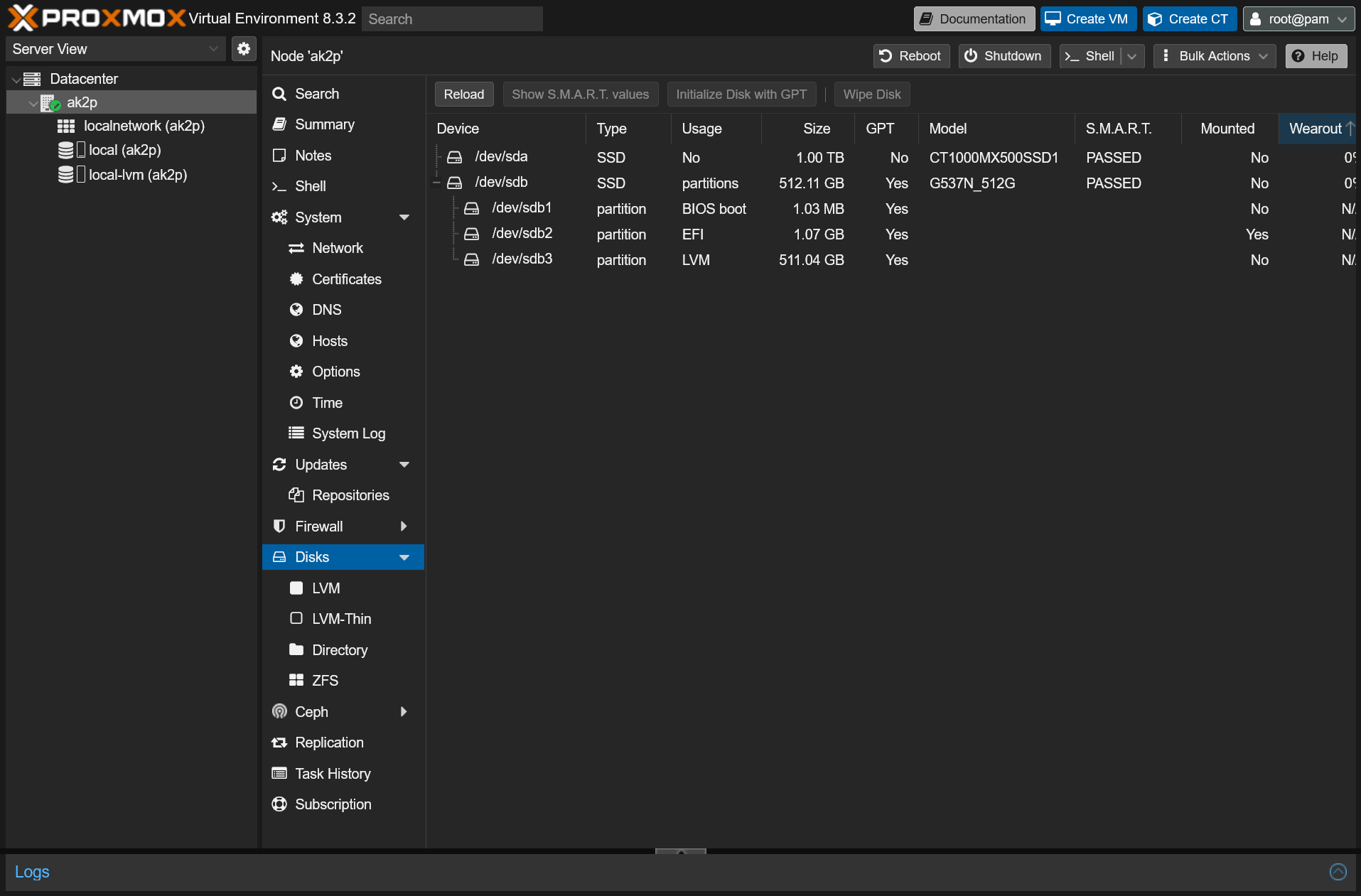
Task: Click the localnetwork (ak2p) grid icon
Action: (66, 126)
